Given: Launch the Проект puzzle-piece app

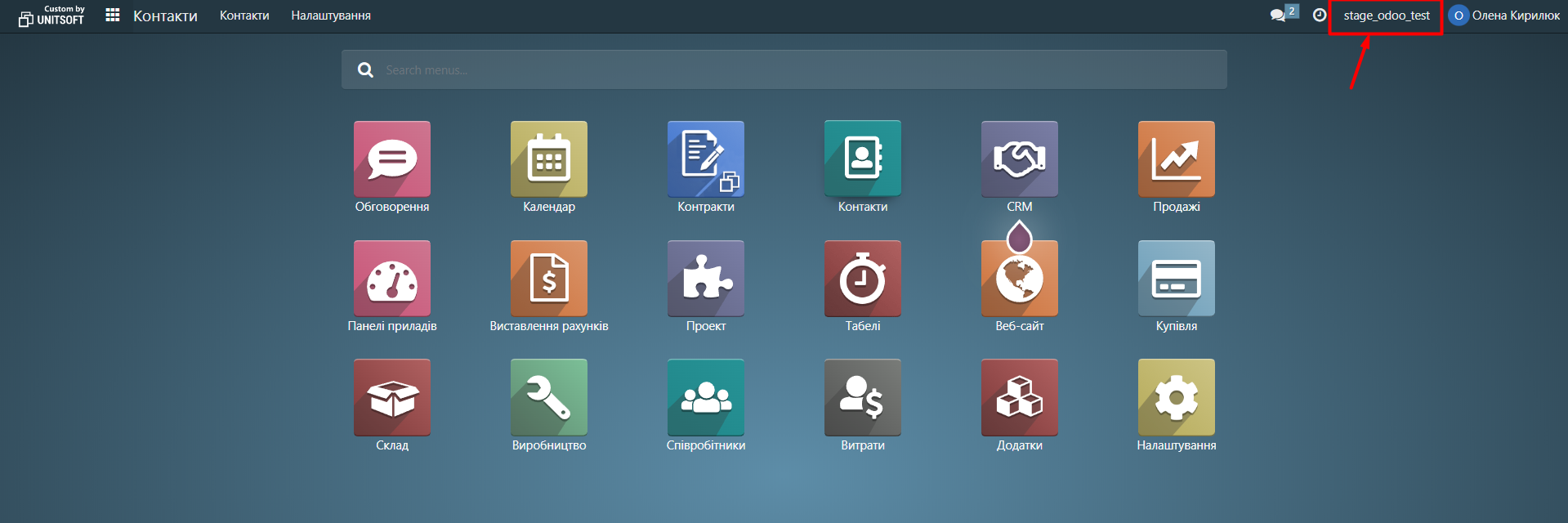Looking at the screenshot, I should 705,279.
